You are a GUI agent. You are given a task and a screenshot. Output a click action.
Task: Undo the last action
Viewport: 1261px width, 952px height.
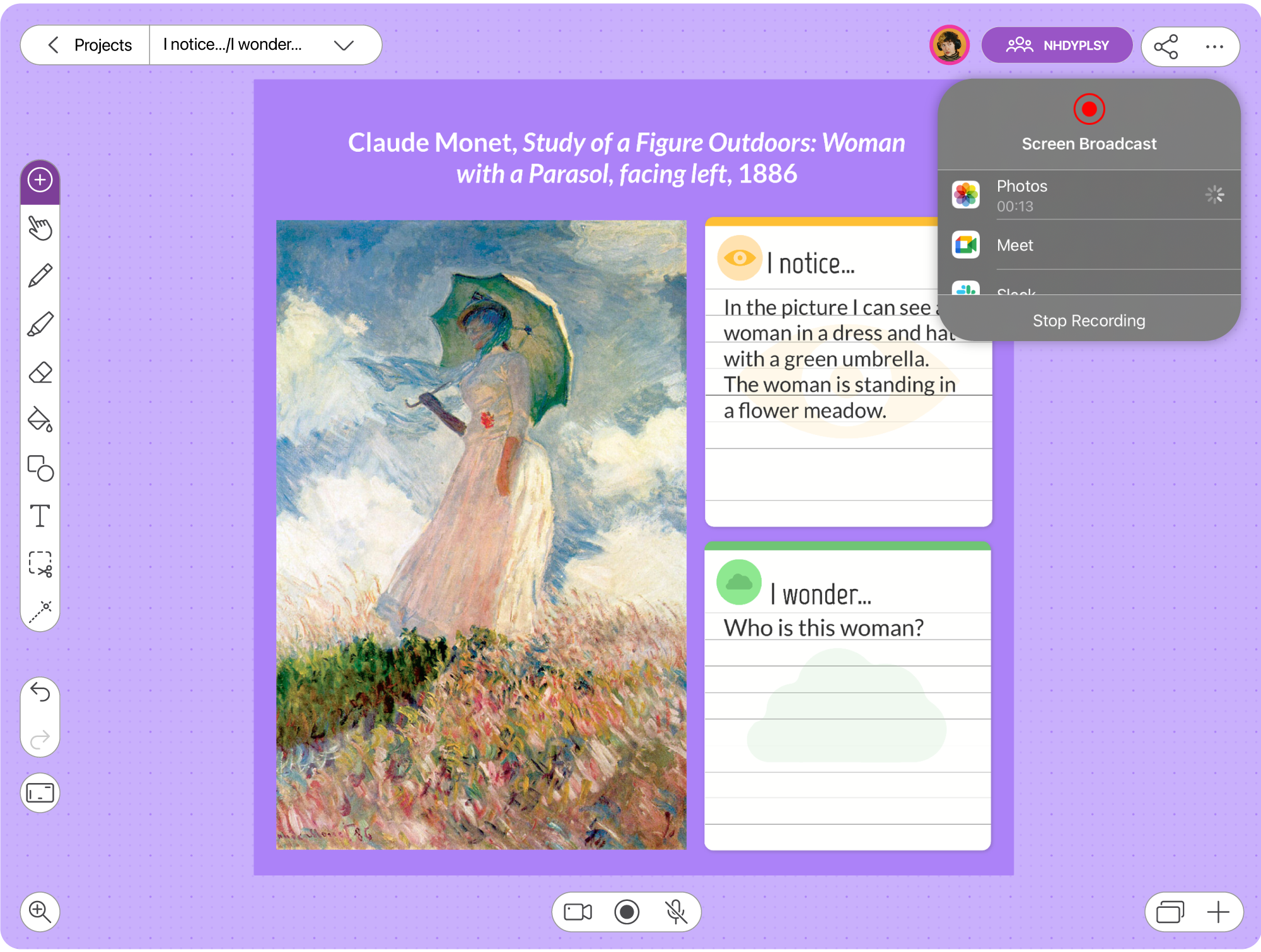tap(40, 692)
